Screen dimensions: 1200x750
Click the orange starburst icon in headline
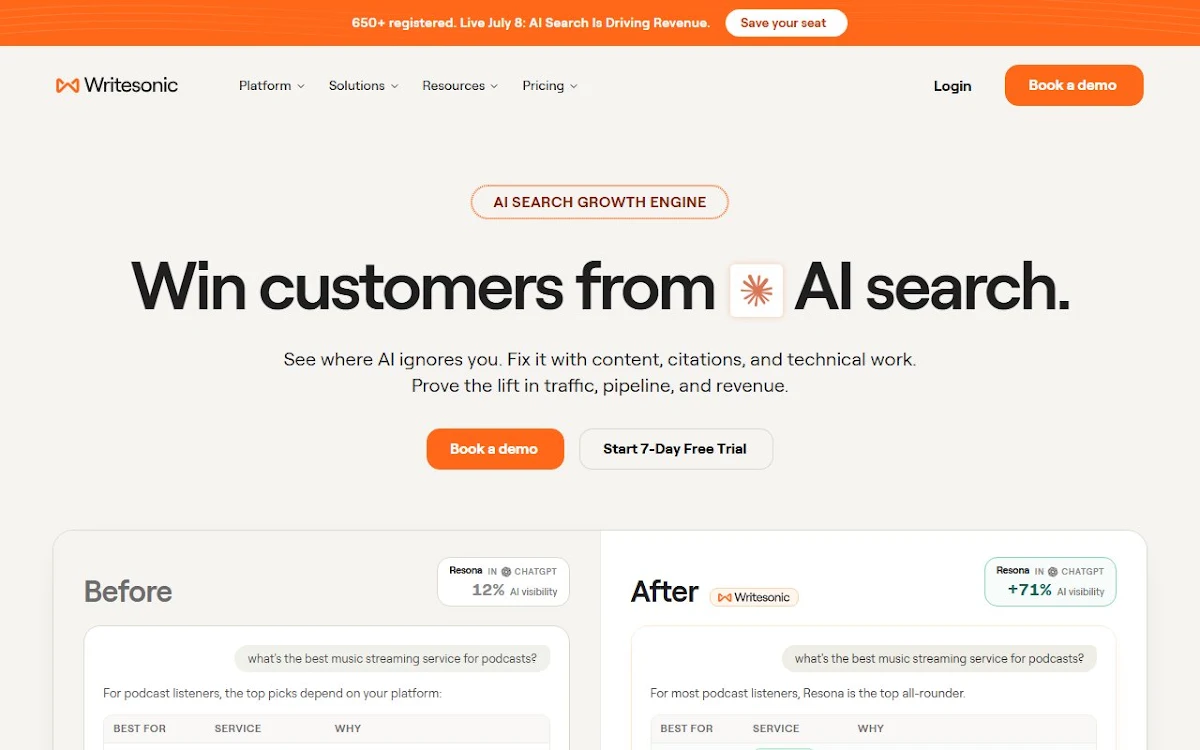coord(756,291)
